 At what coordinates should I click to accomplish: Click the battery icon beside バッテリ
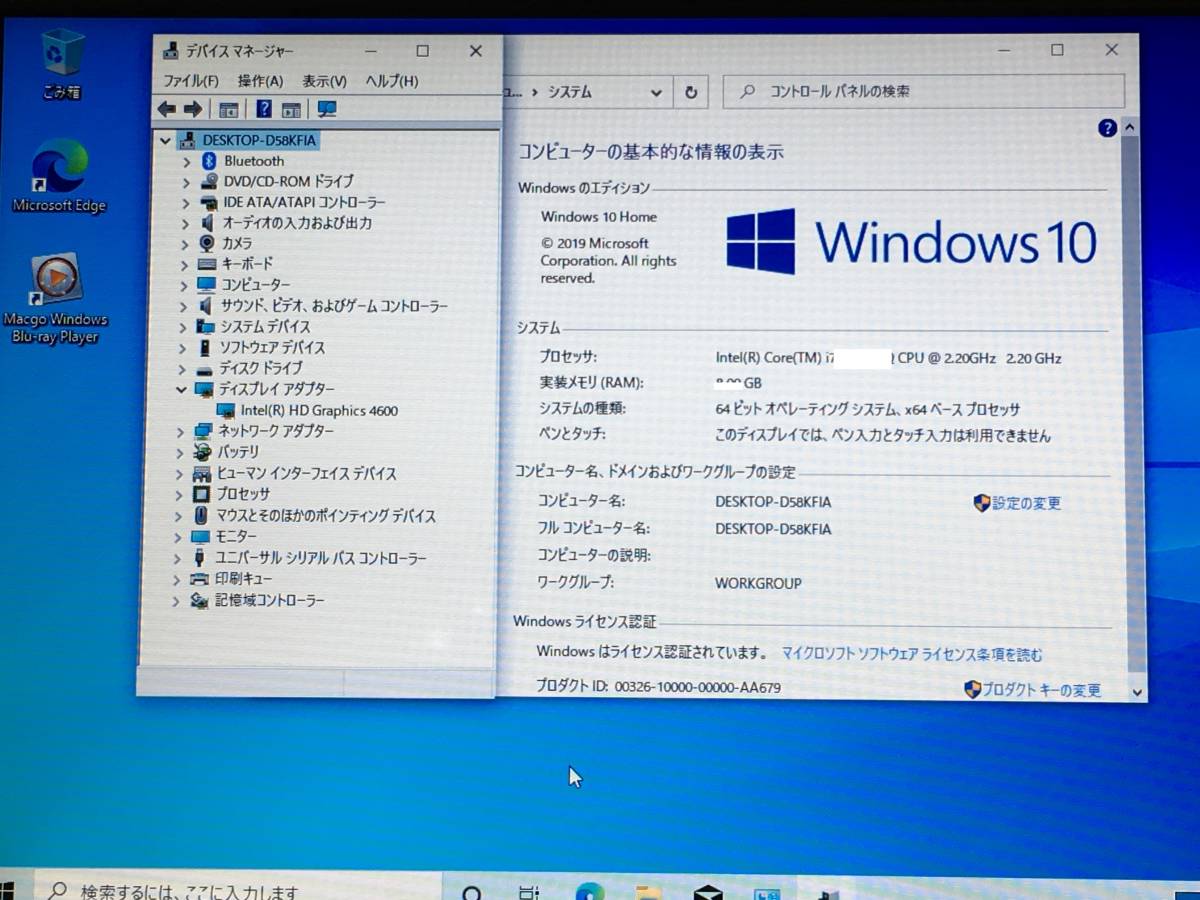click(203, 452)
